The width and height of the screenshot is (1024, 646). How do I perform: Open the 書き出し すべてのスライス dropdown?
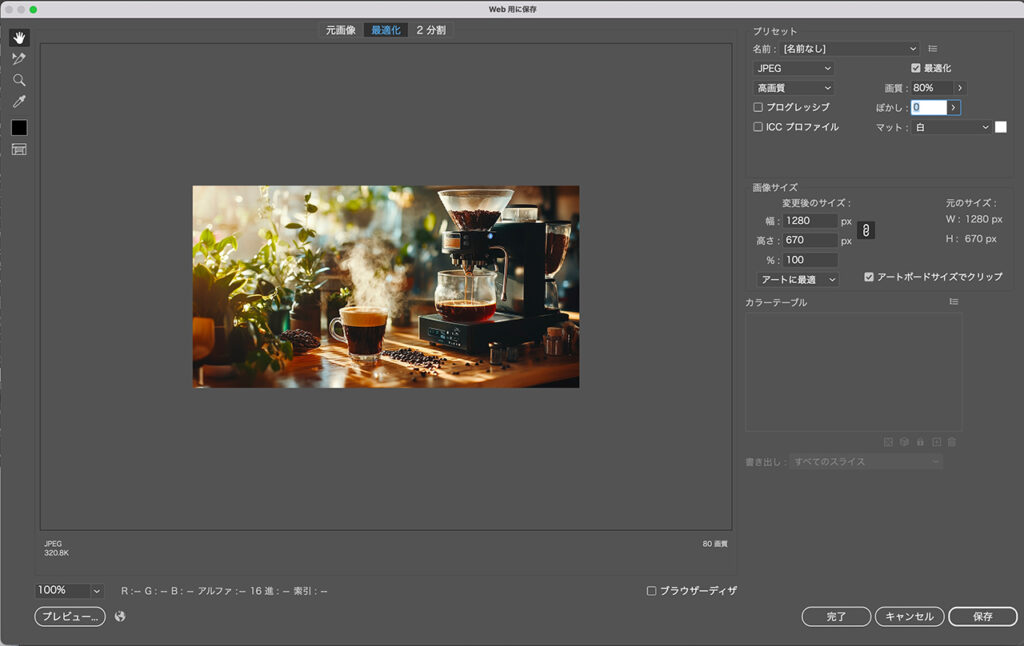(865, 462)
